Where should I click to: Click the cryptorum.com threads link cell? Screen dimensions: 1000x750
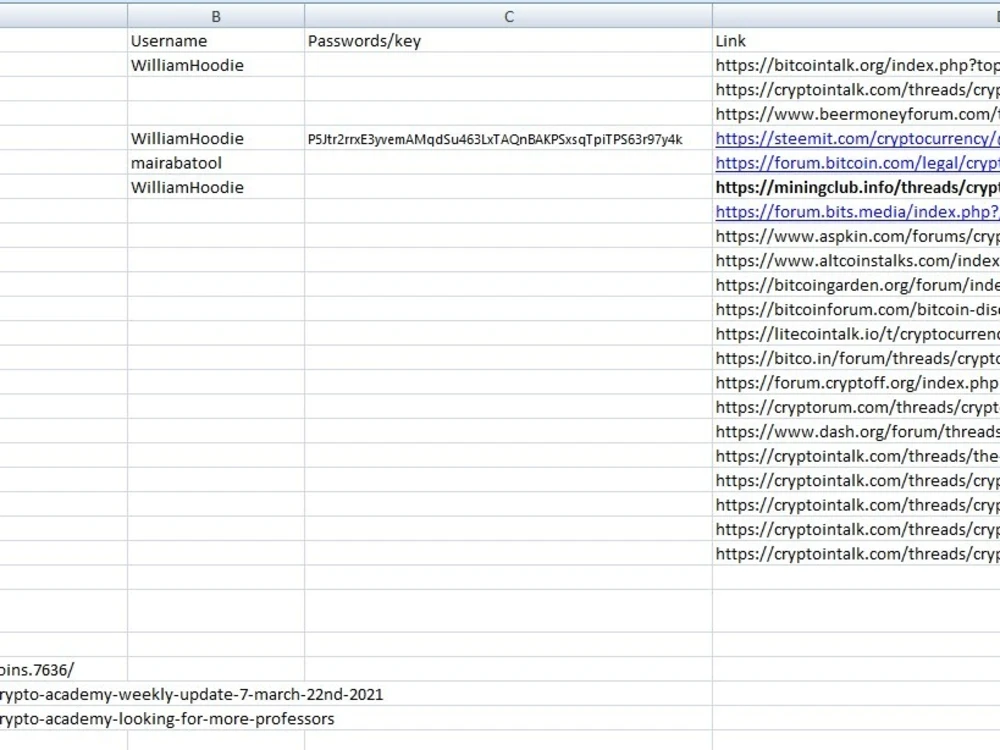click(857, 407)
